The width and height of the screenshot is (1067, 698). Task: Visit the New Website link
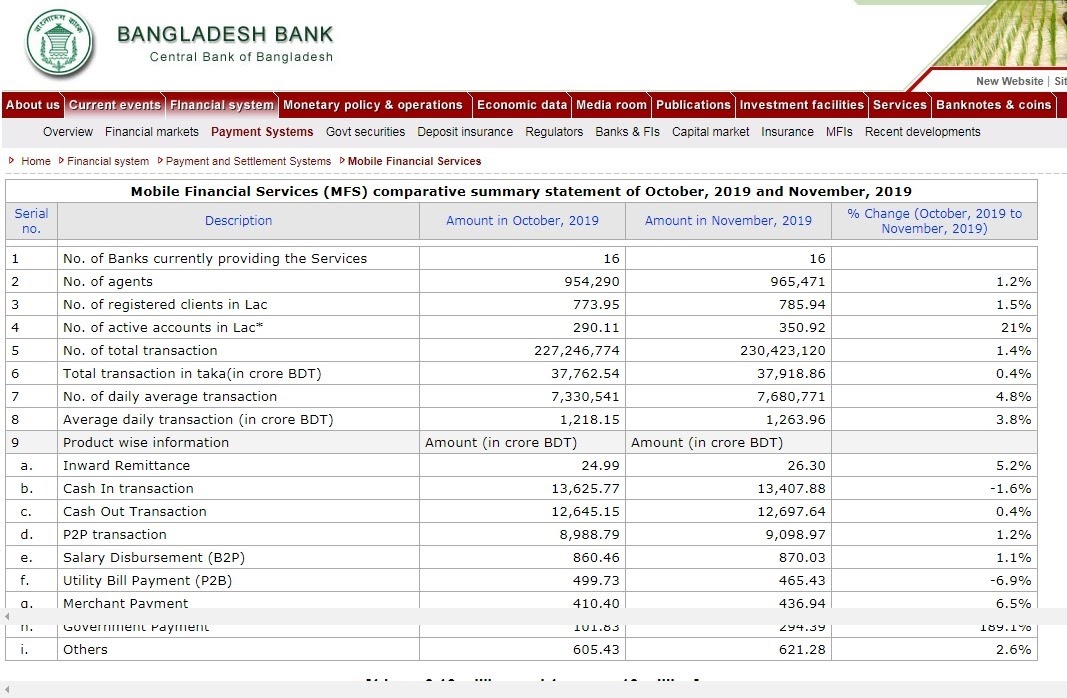[1009, 81]
